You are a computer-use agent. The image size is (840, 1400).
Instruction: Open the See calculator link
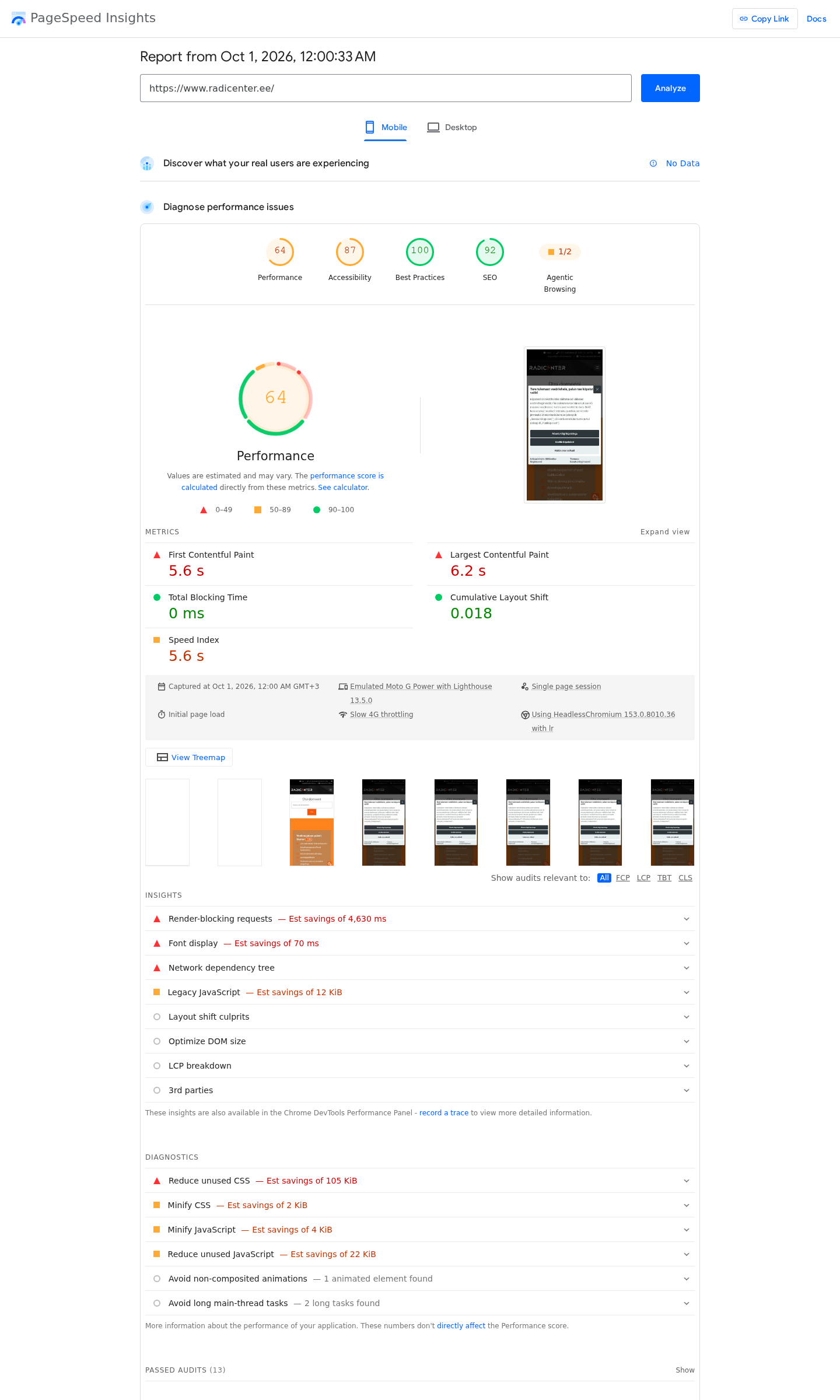[343, 488]
